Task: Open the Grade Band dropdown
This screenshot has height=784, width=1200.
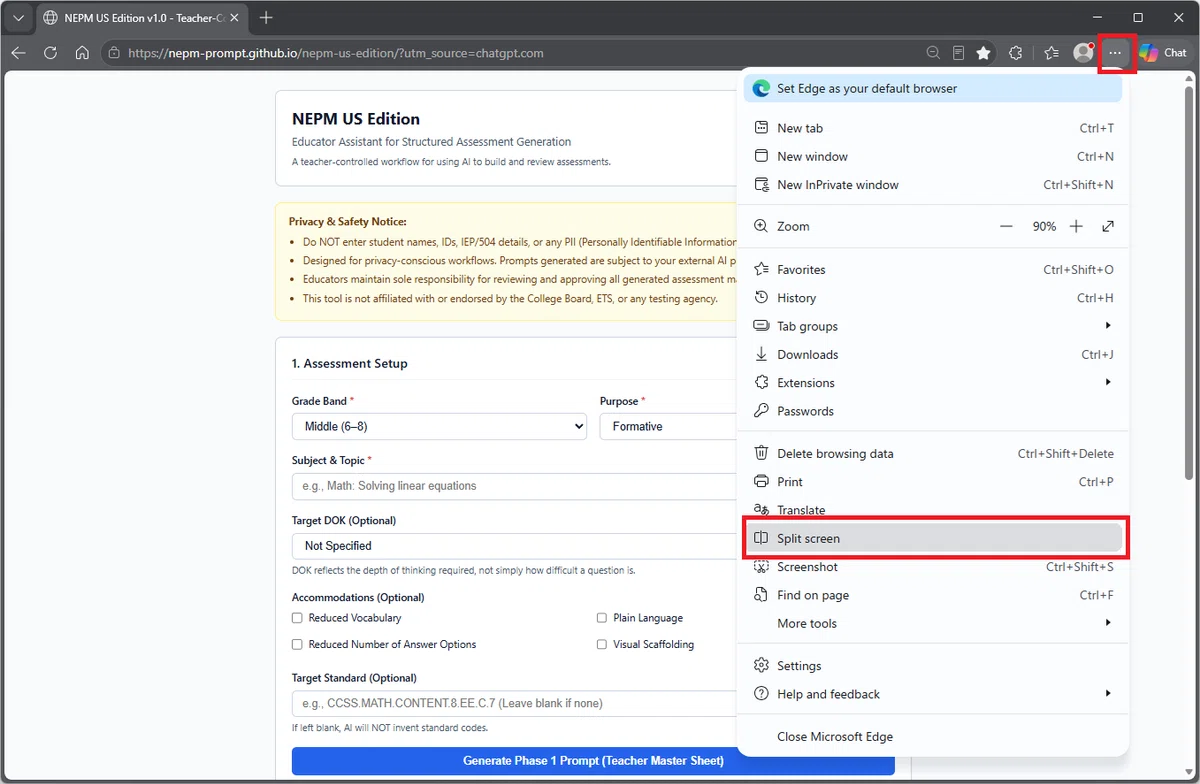Action: pos(439,426)
